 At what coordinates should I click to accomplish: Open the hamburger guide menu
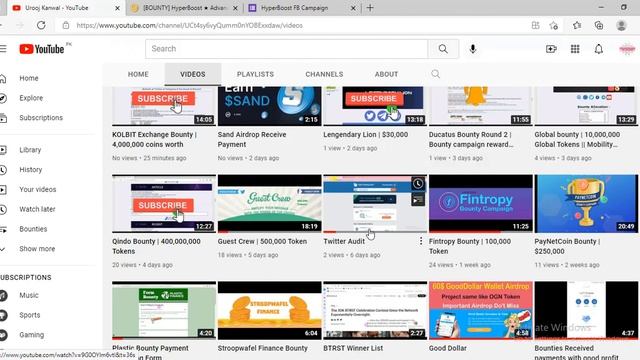[x=3, y=49]
